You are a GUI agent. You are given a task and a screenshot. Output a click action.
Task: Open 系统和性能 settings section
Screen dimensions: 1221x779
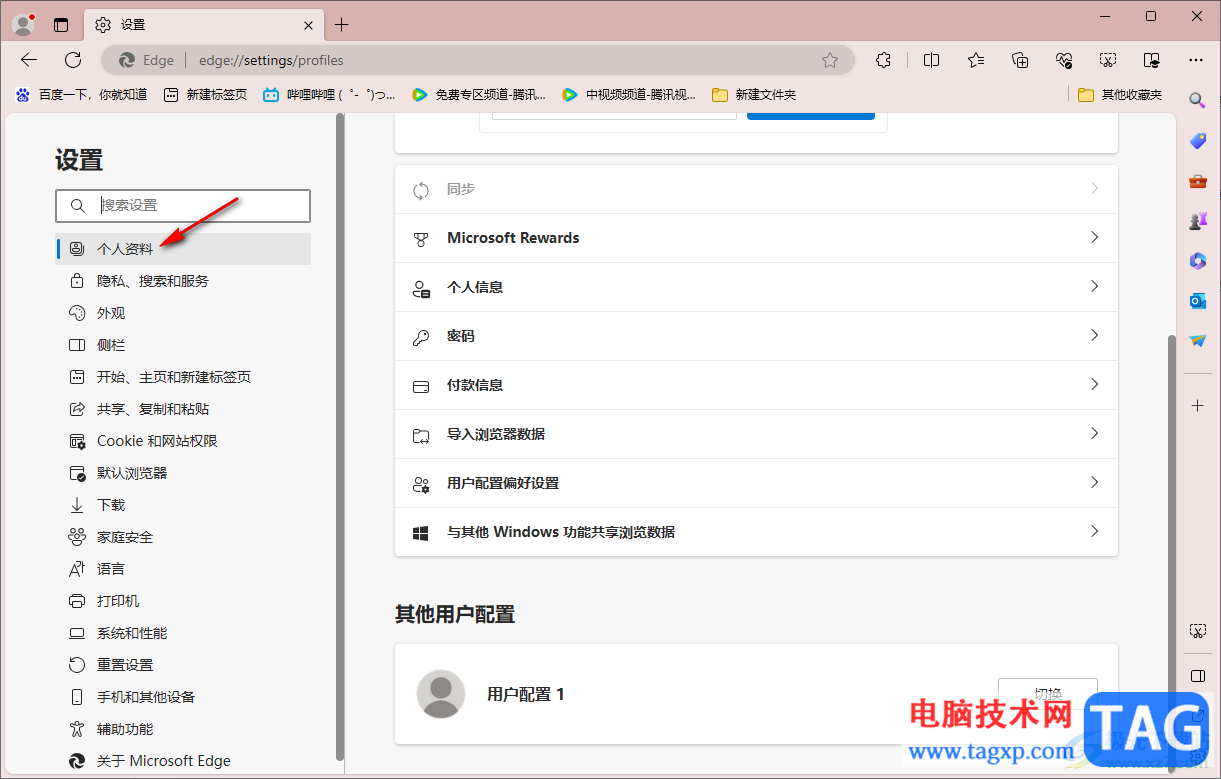coord(183,633)
